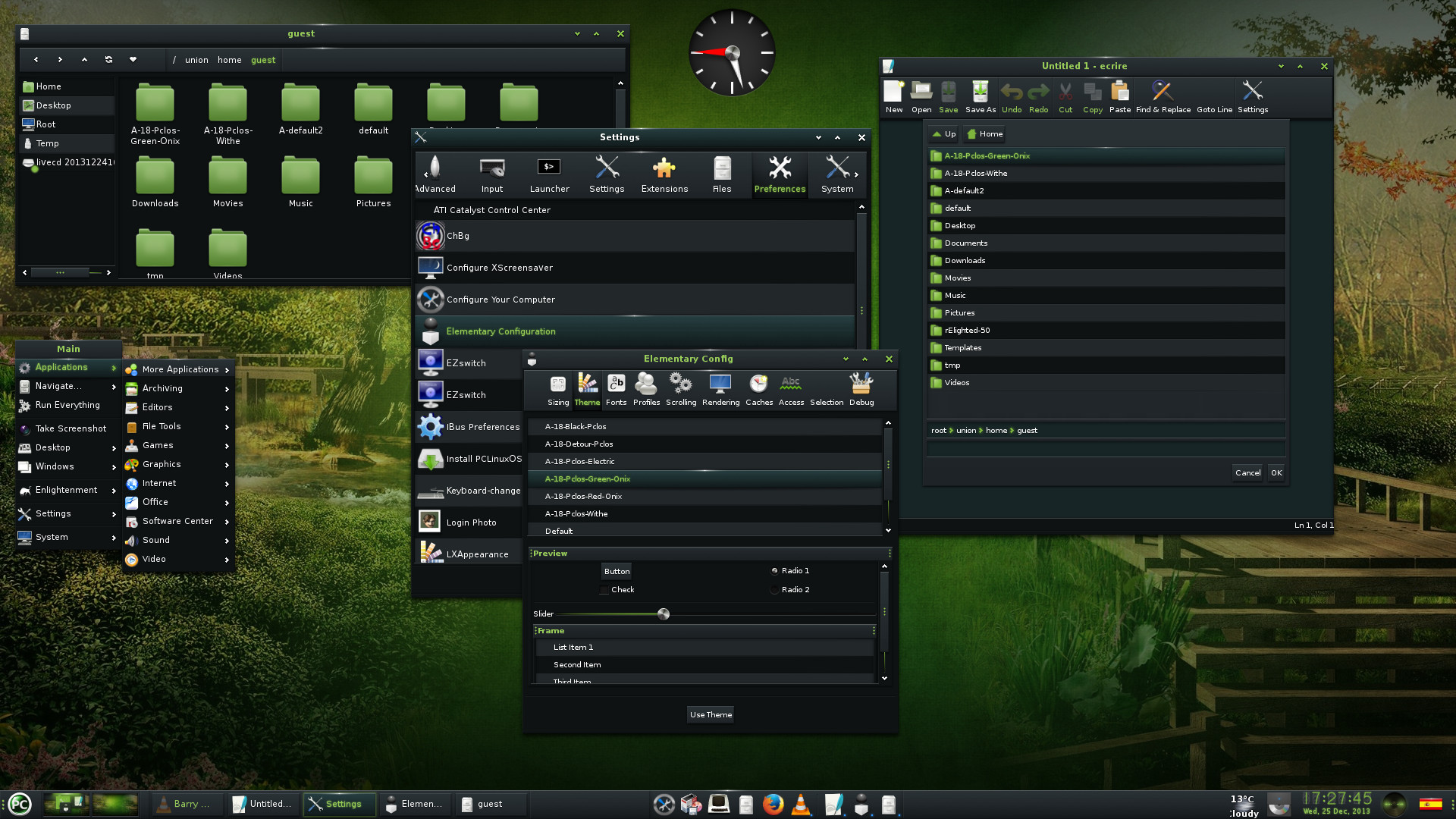Screen dimensions: 1456x819
Task: Open Sizing section in Elementary Config
Action: [x=558, y=390]
